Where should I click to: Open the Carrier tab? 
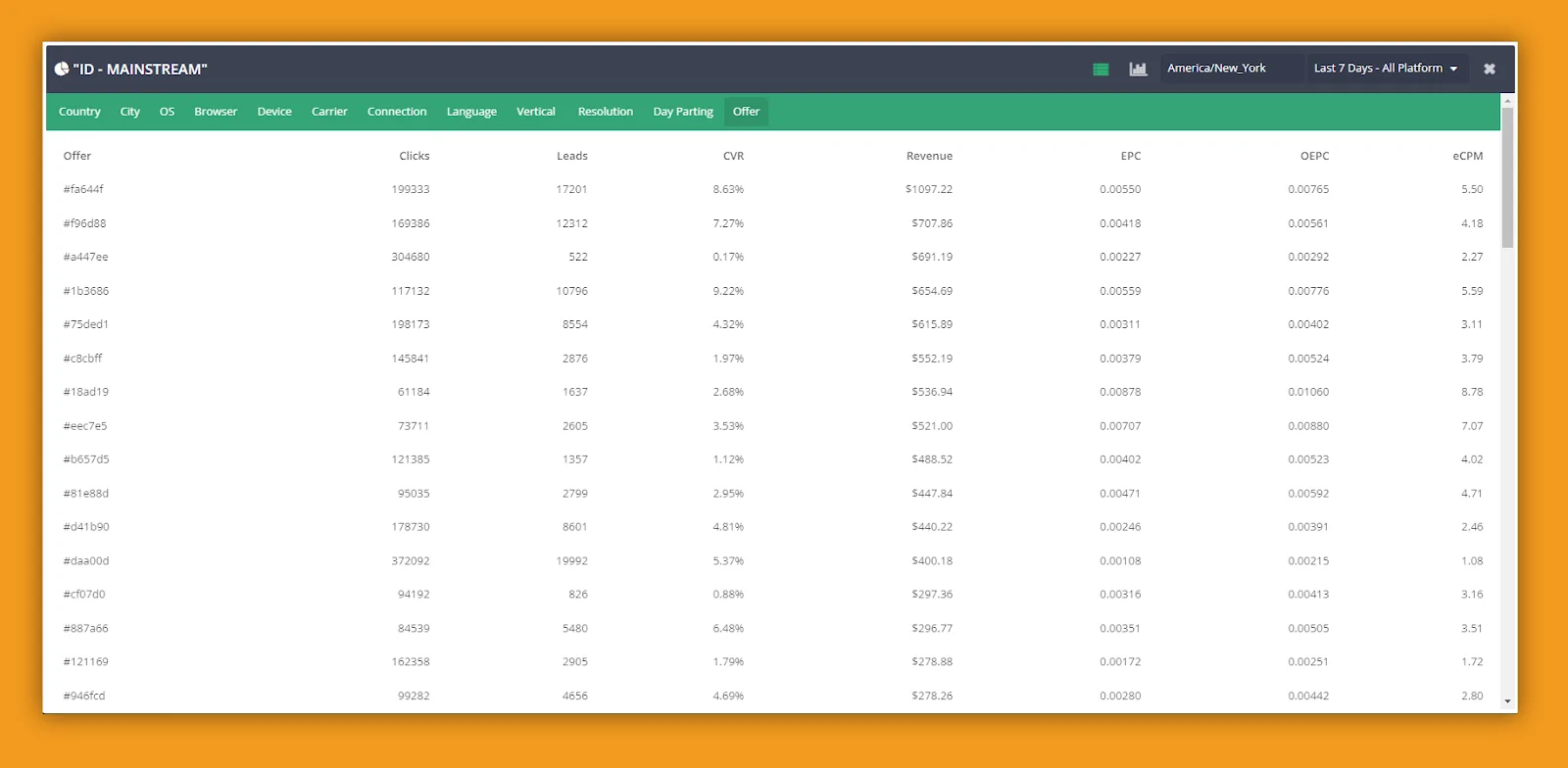(x=329, y=112)
